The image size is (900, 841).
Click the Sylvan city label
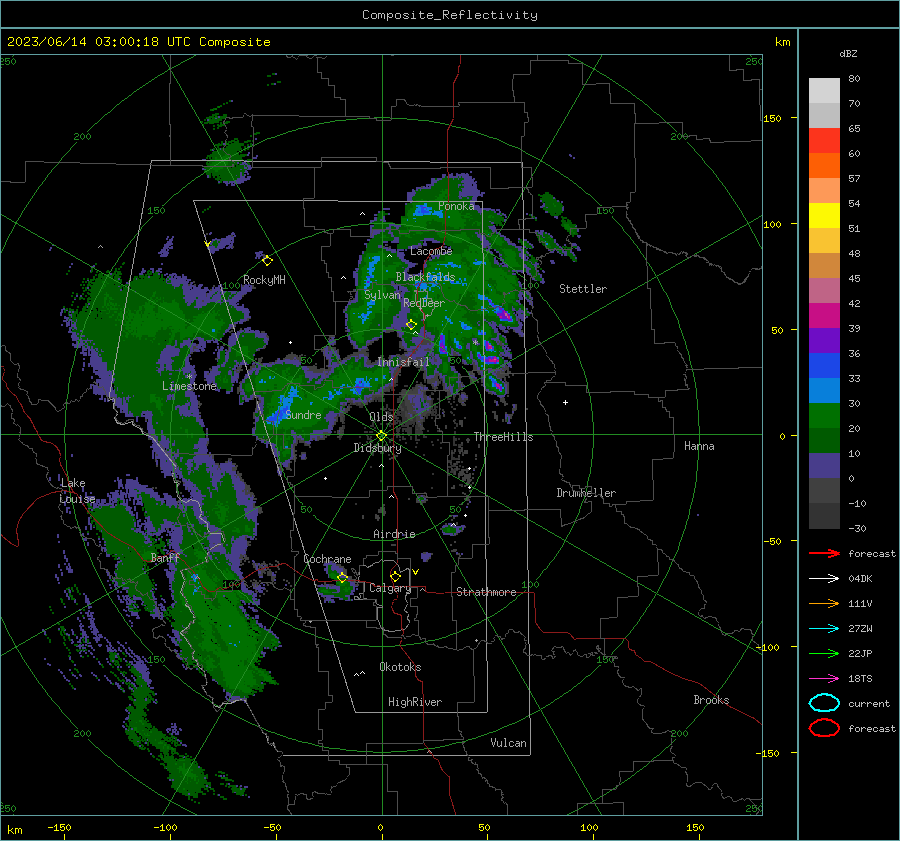tap(382, 295)
